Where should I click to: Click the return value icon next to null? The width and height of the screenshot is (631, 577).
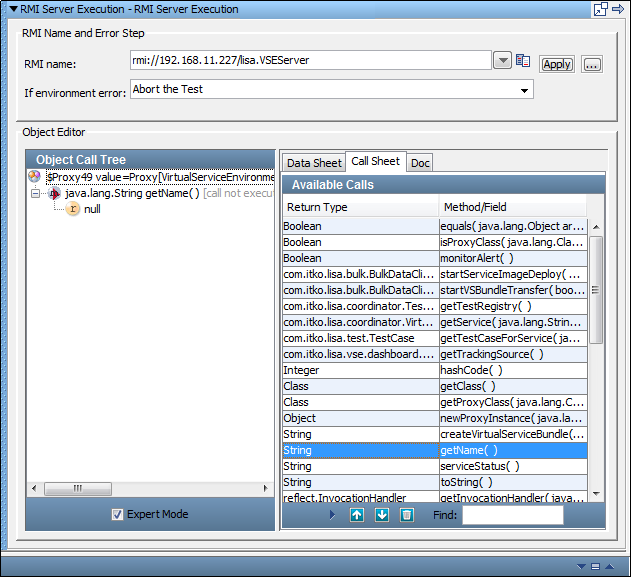[x=72, y=209]
